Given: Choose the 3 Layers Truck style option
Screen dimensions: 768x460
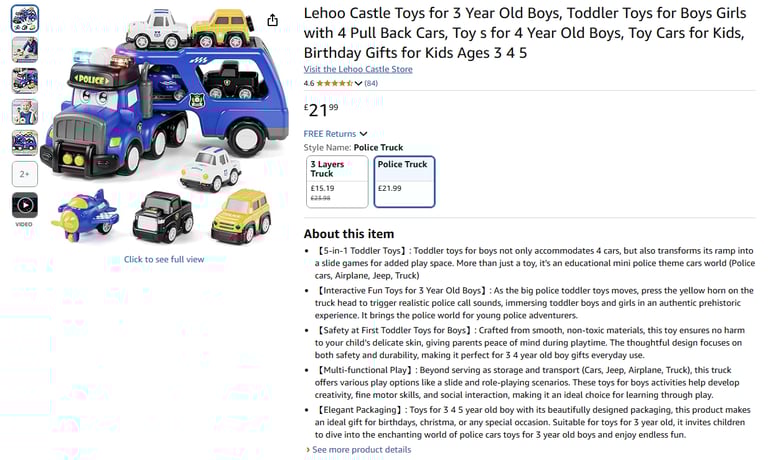Looking at the screenshot, I should tap(337, 182).
